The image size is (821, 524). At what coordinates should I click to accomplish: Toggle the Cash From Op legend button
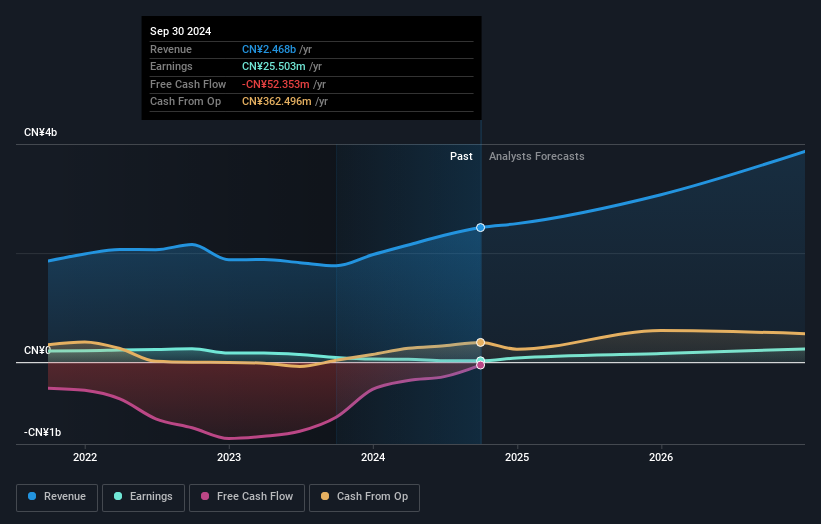[x=364, y=497]
